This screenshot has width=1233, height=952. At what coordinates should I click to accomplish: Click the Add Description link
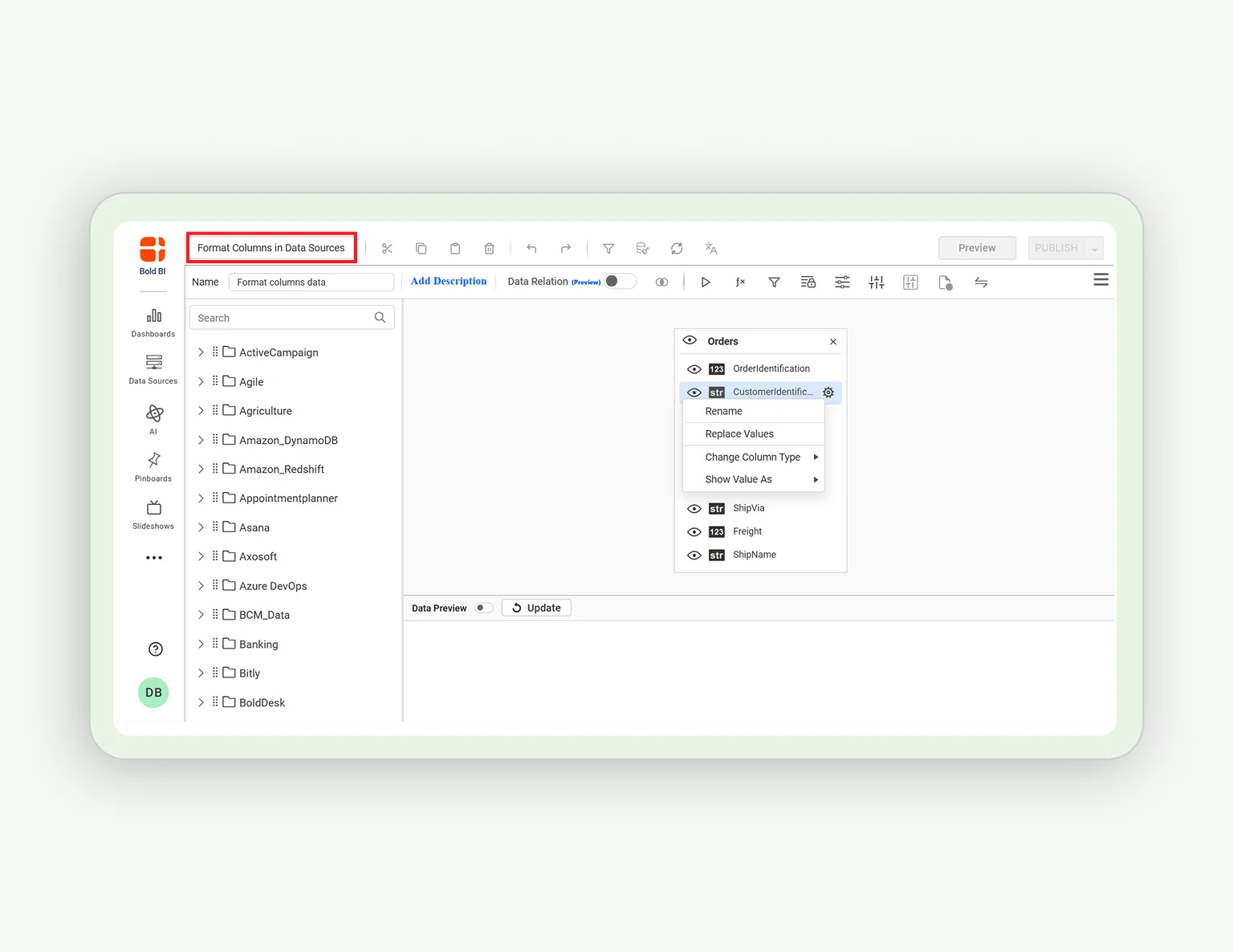pyautogui.click(x=449, y=282)
